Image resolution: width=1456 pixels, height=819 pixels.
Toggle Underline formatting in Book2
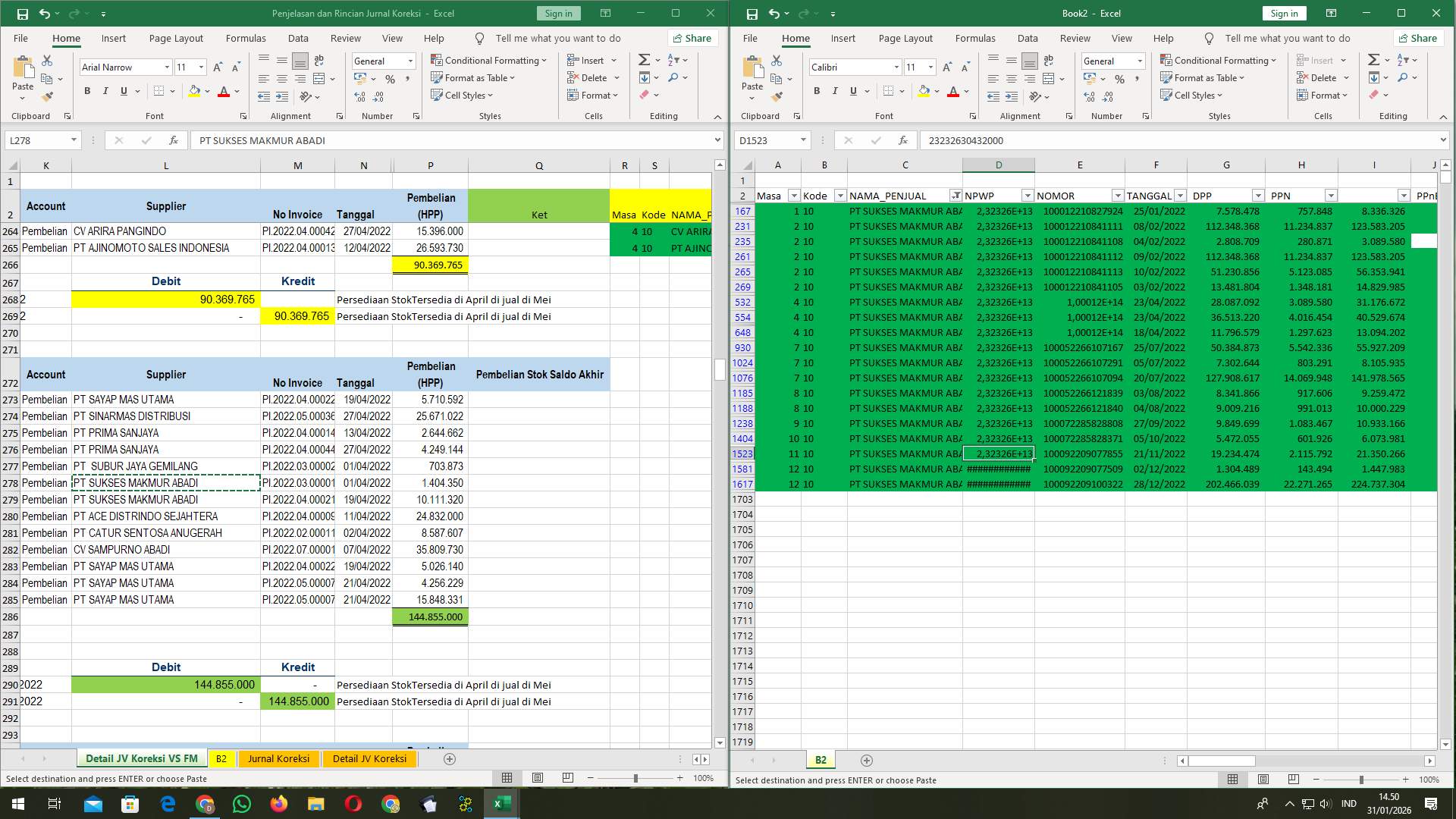click(x=852, y=91)
